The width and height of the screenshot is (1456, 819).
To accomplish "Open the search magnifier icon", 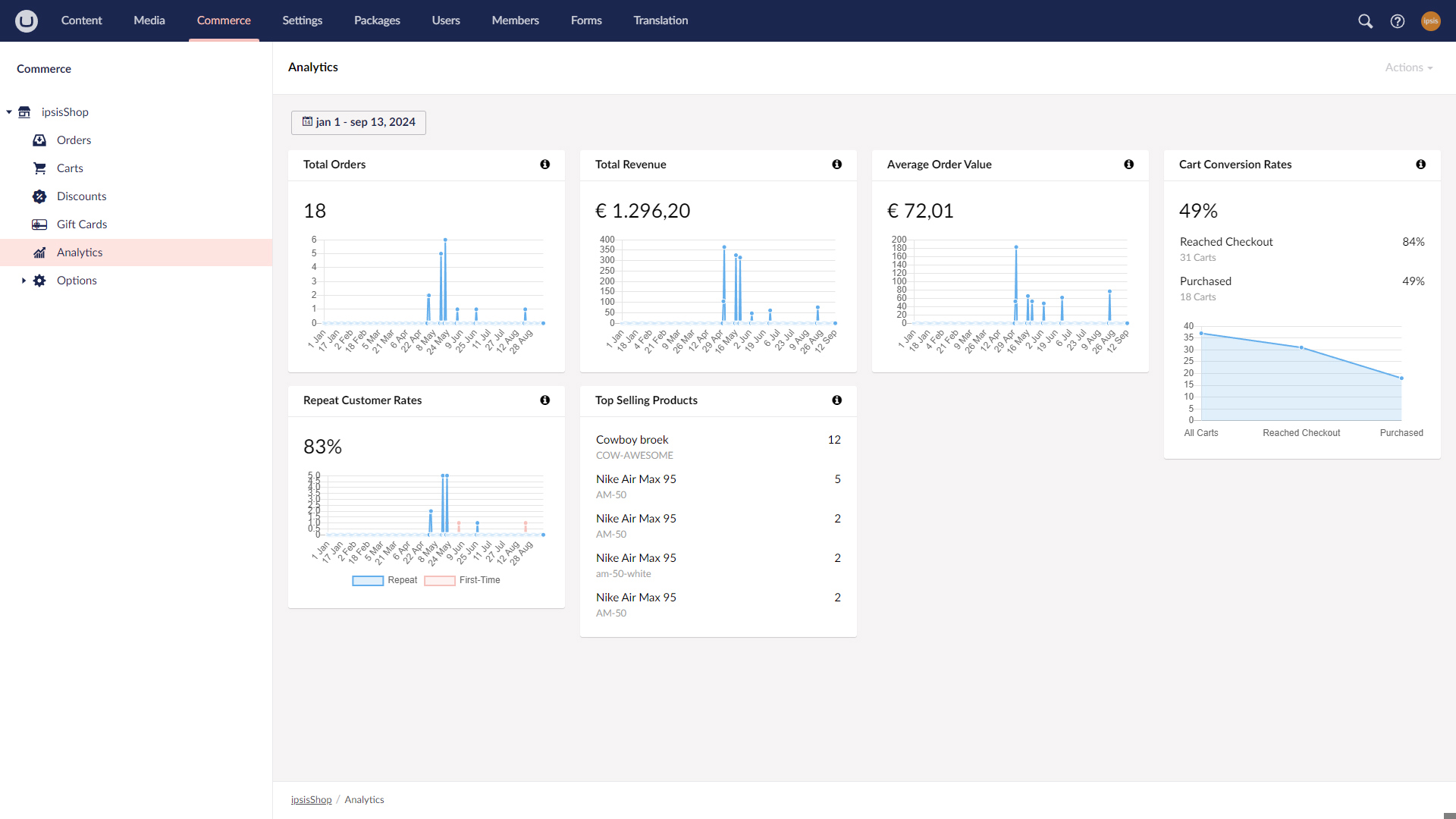I will click(x=1365, y=21).
